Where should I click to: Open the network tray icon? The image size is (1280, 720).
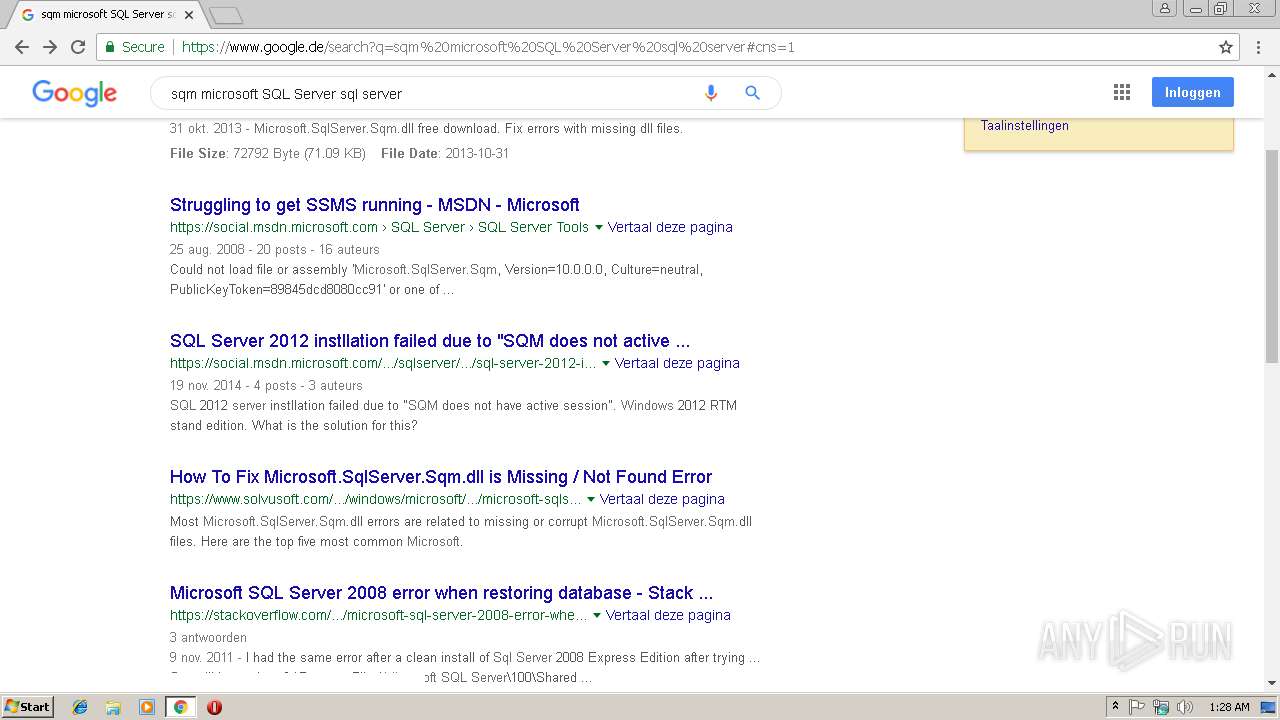(x=1161, y=707)
